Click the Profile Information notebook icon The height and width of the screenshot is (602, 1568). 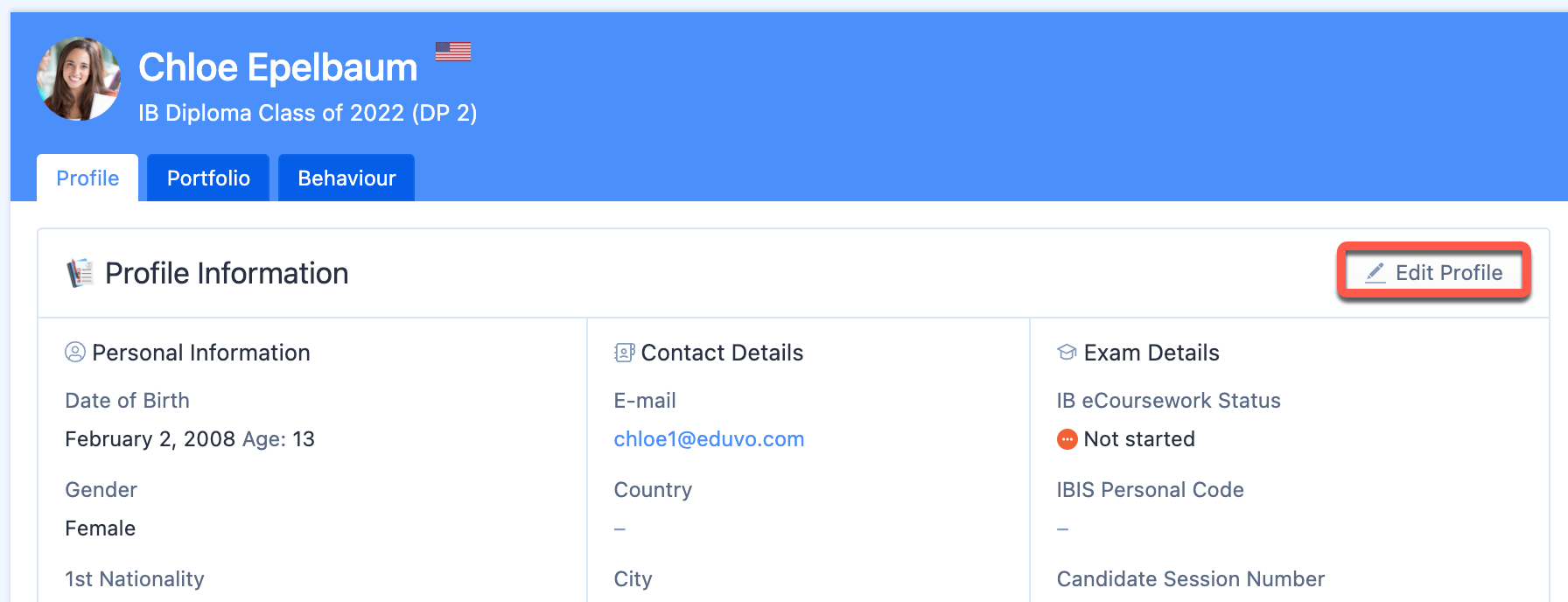(80, 273)
